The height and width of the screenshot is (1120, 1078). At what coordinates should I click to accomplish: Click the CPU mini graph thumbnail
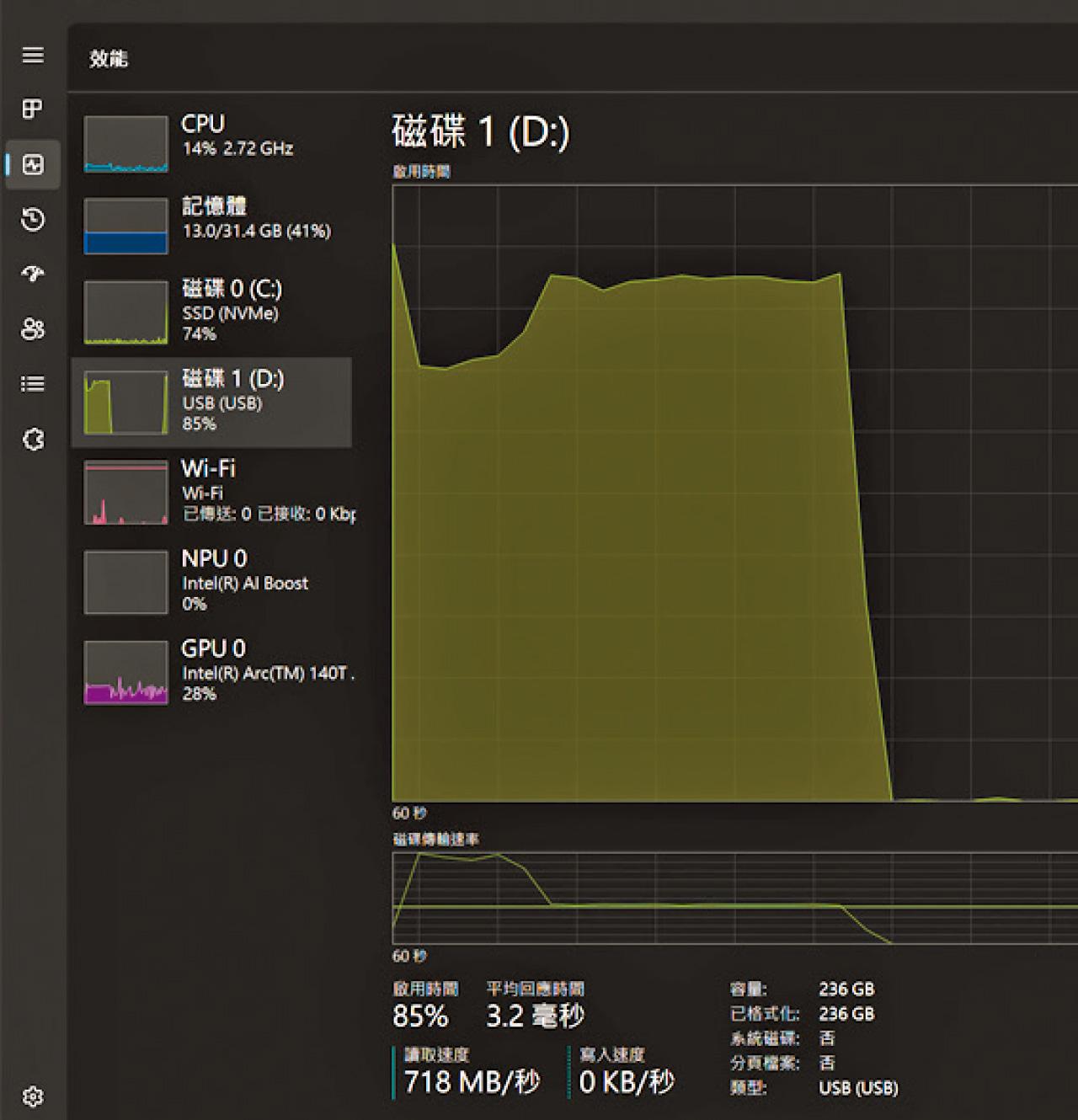click(125, 143)
